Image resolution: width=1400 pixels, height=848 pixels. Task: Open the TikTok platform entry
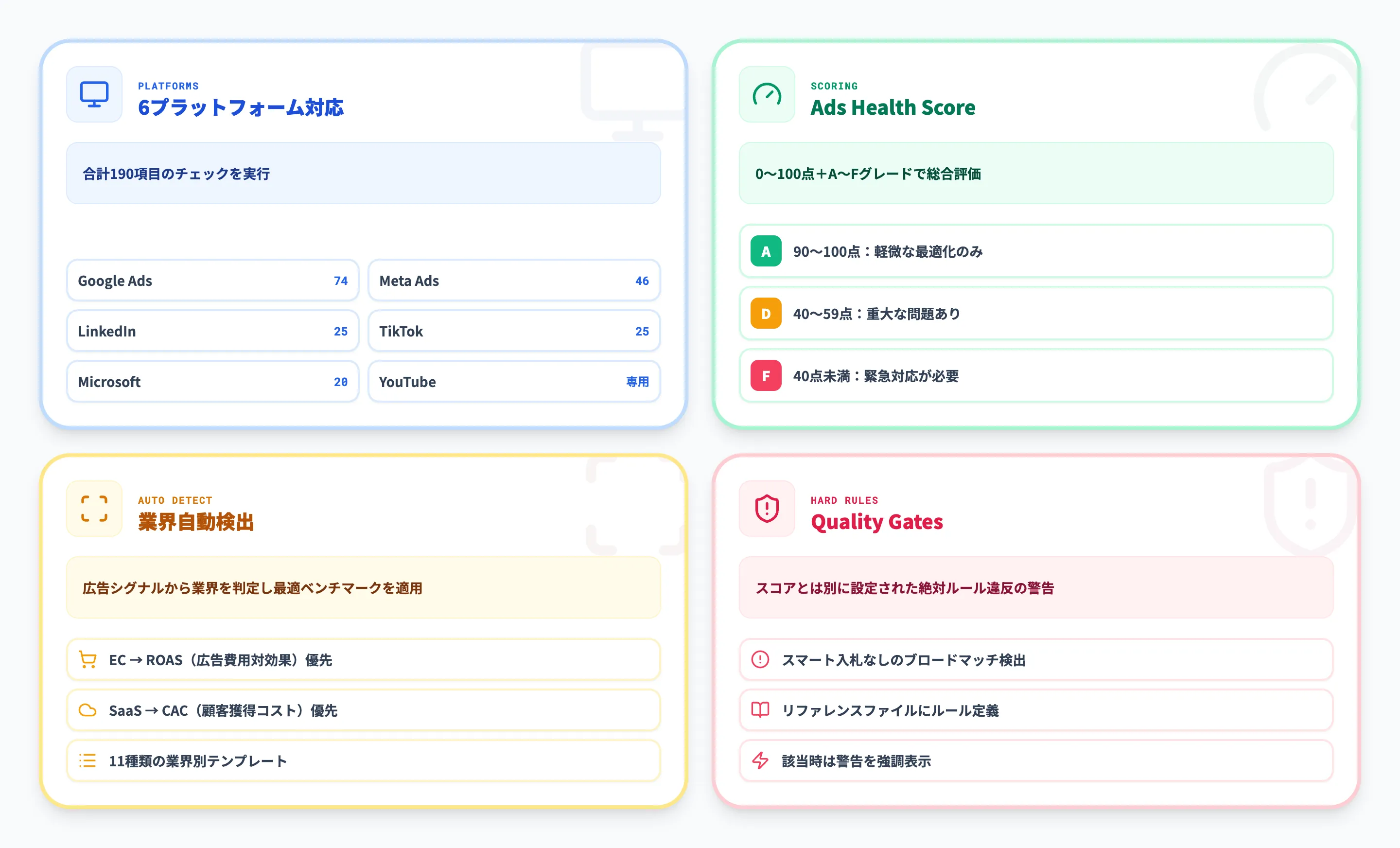(x=514, y=331)
